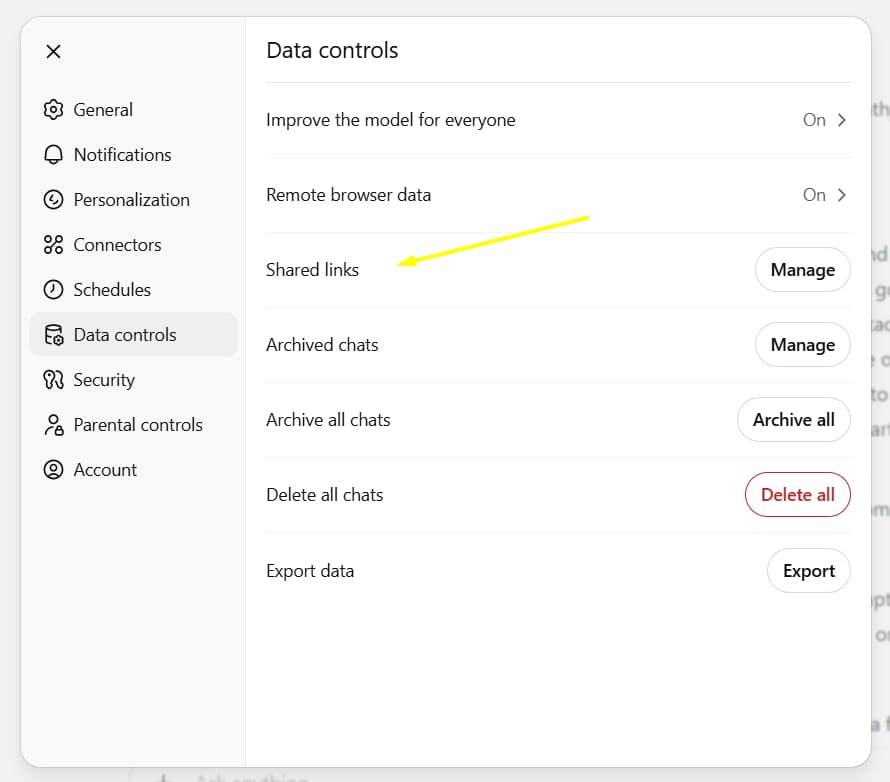Switch to the Account settings tab
Screen dimensions: 890x782
[x=105, y=470]
